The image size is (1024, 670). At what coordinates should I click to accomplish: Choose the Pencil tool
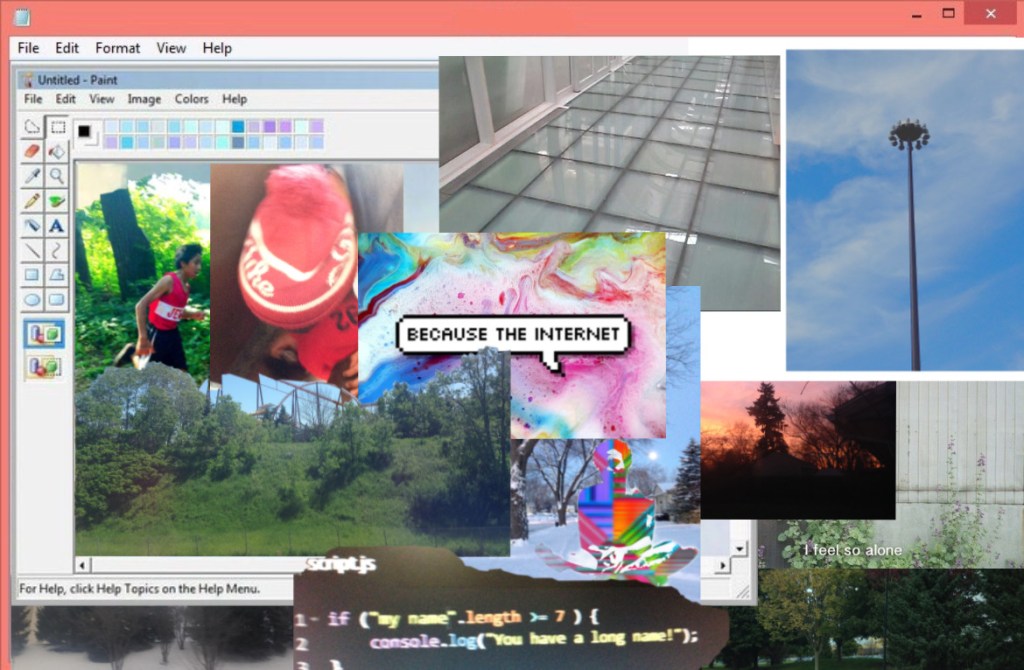pyautogui.click(x=32, y=201)
